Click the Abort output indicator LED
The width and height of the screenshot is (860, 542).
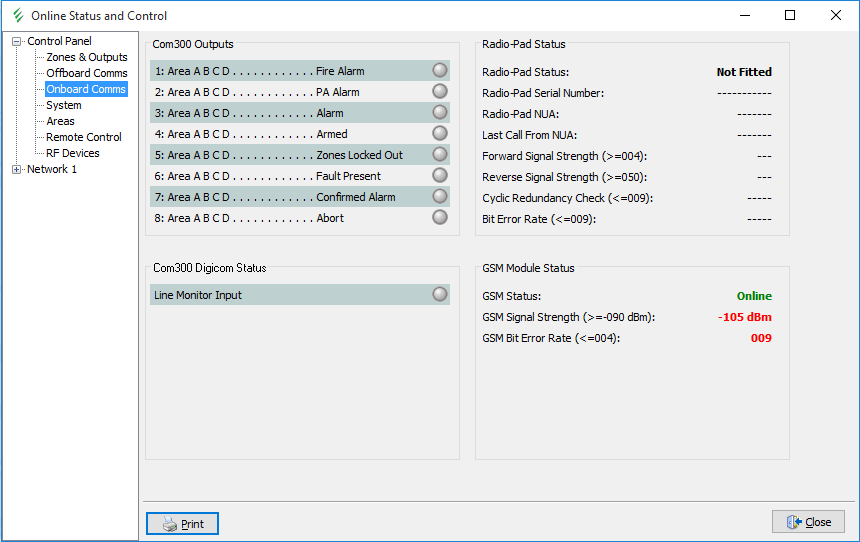pos(439,218)
